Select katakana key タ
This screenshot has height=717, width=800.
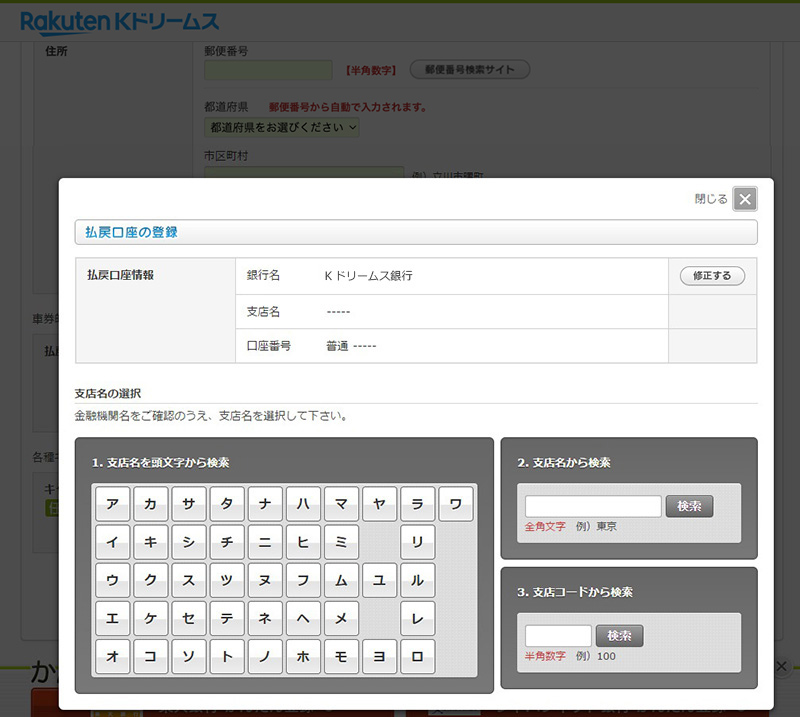coord(227,504)
